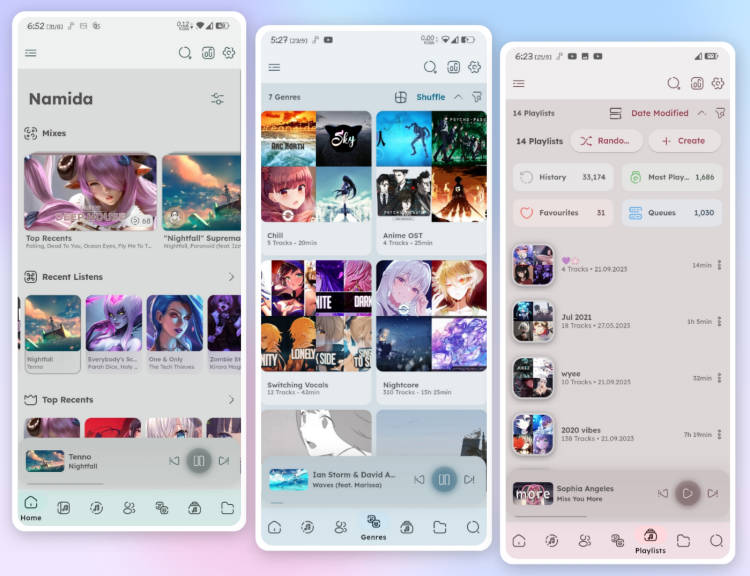Open Most Played playlist card
750x576 pixels.
click(x=672, y=177)
